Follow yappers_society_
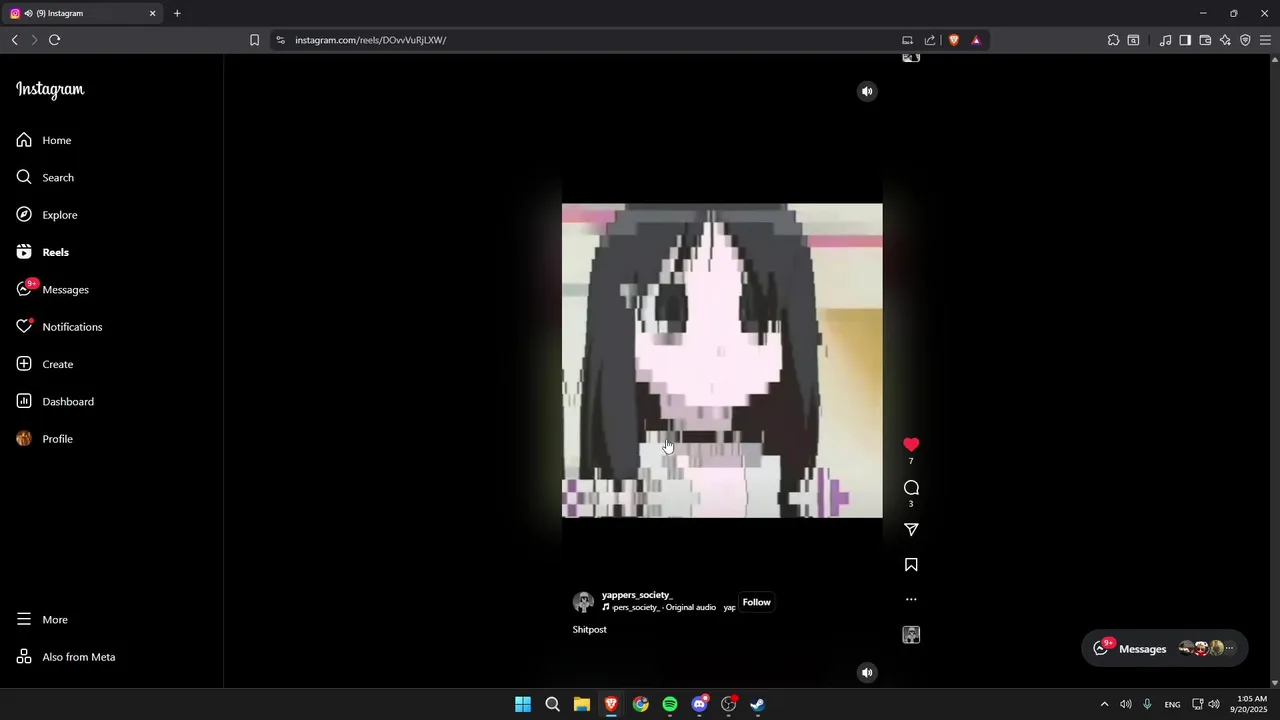Screen dimensions: 1280x720 click(x=756, y=602)
